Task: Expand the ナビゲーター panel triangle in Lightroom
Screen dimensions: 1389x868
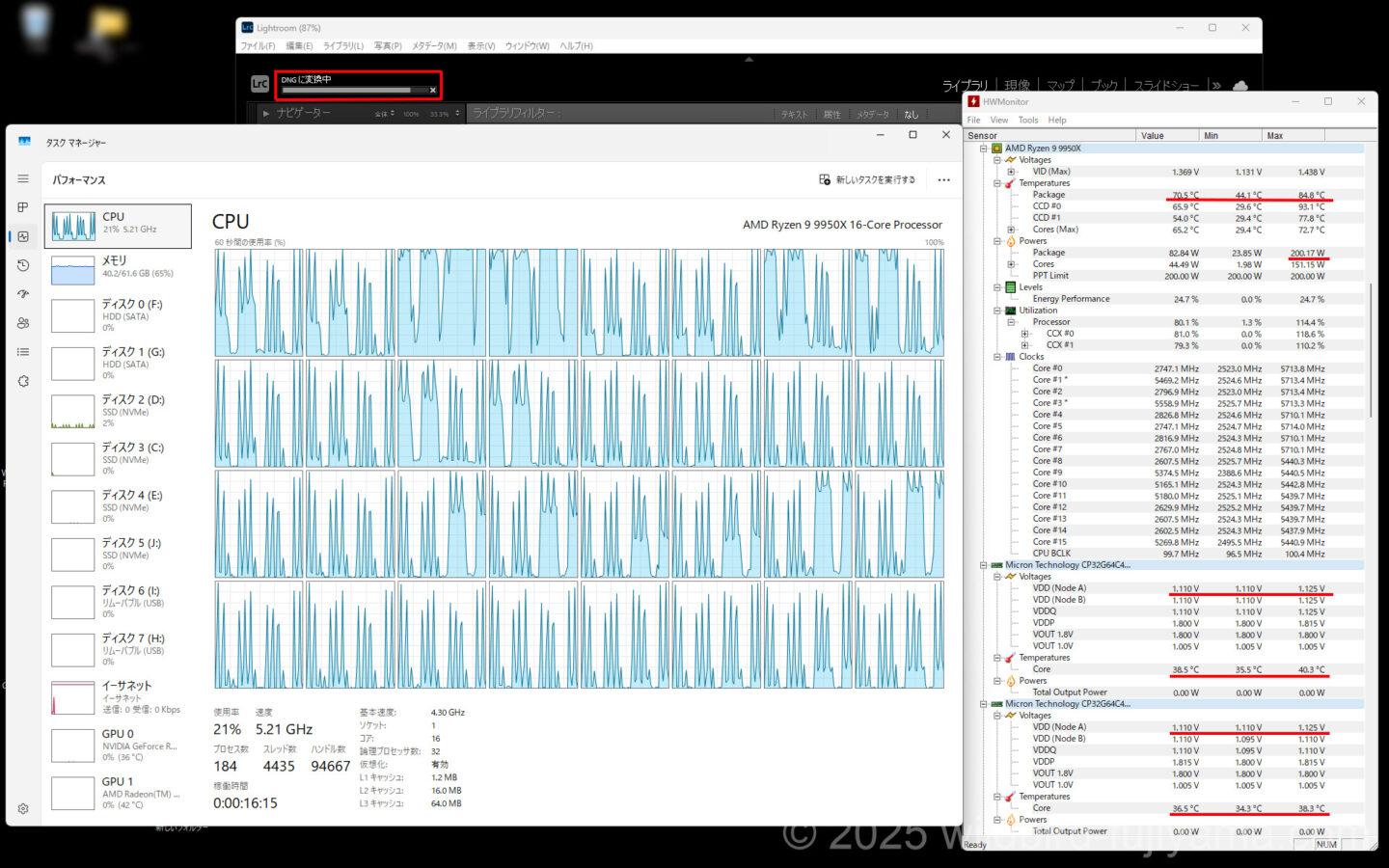Action: (266, 114)
